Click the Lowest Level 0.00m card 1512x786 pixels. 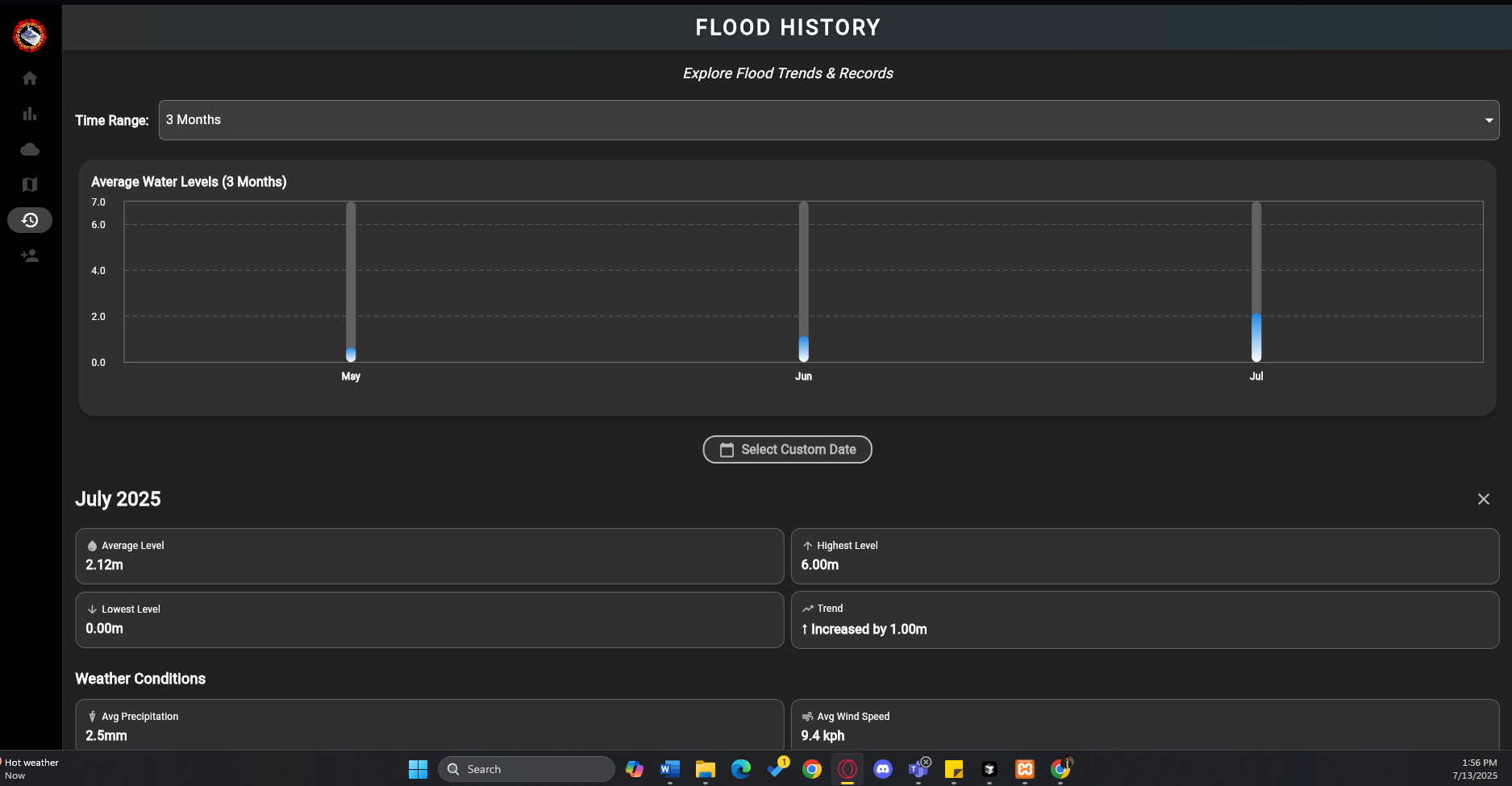coord(429,620)
